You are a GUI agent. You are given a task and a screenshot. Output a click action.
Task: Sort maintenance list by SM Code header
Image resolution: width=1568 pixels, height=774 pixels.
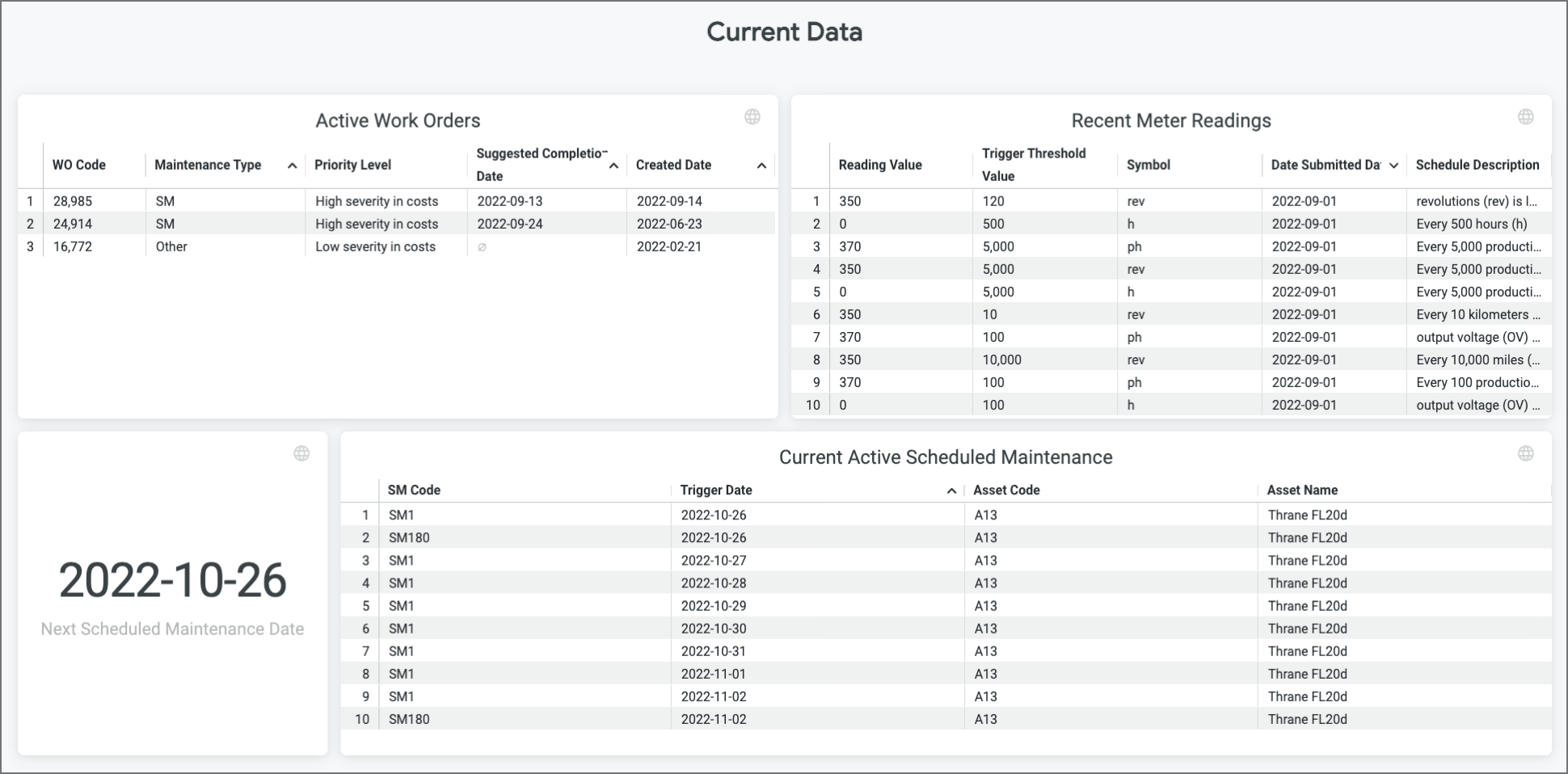[x=413, y=490]
